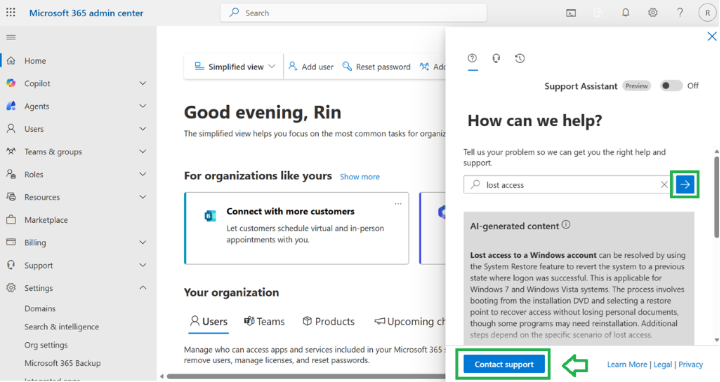Click the Users person icon in sidebar
720x382 pixels.
point(11,129)
